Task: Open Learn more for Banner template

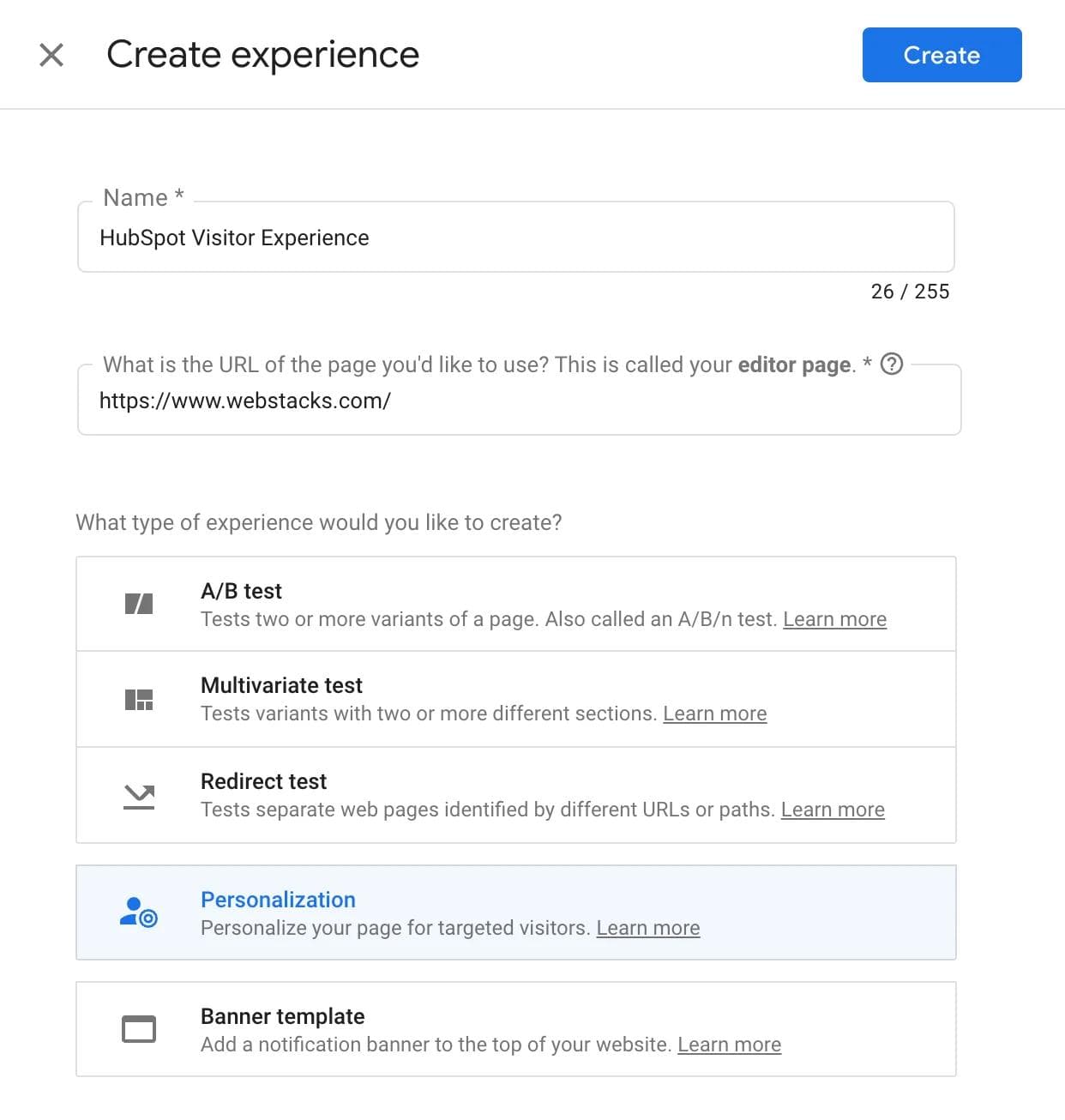Action: (x=729, y=1044)
